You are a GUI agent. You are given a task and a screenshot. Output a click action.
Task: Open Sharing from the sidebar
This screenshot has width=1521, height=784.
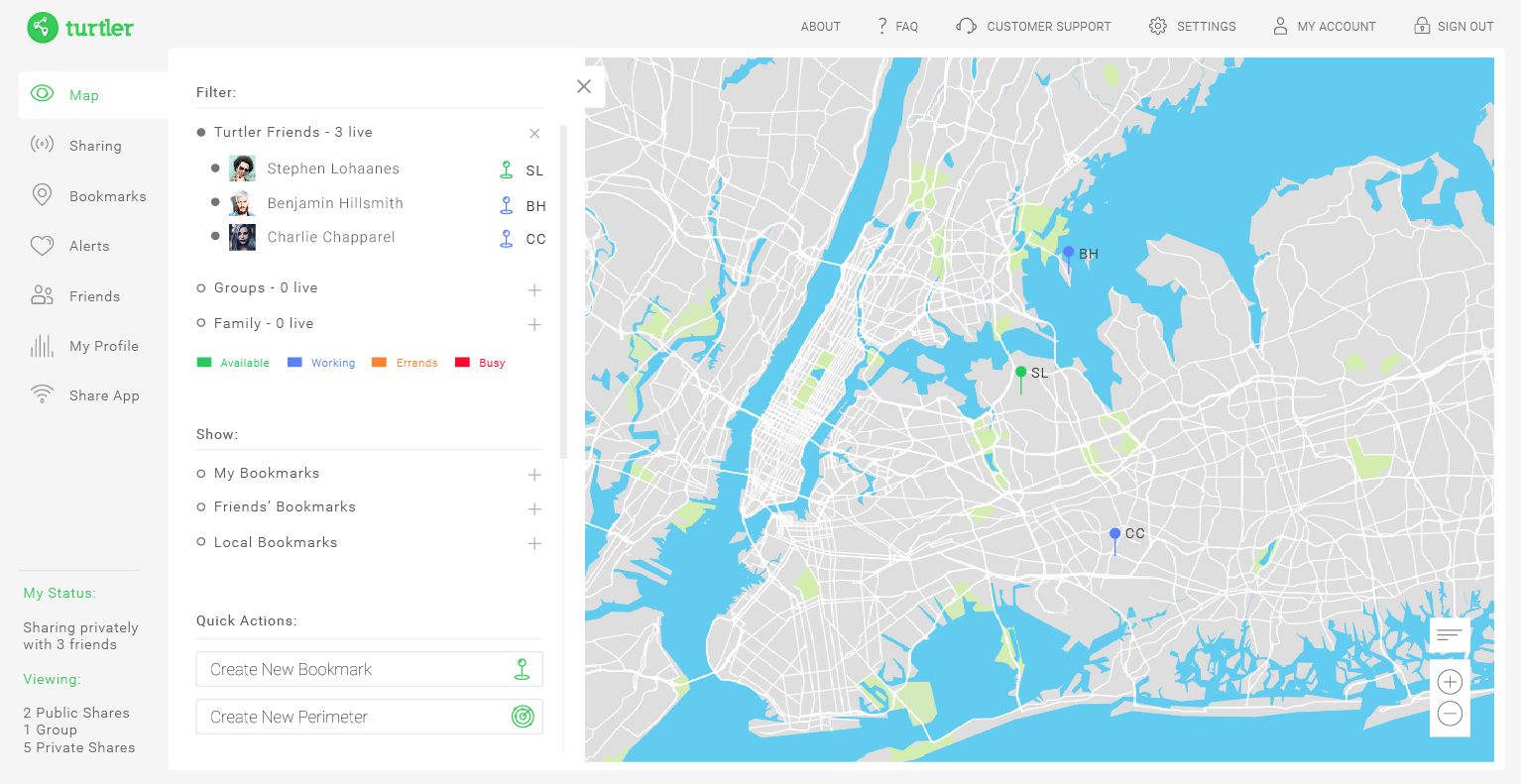pos(95,146)
